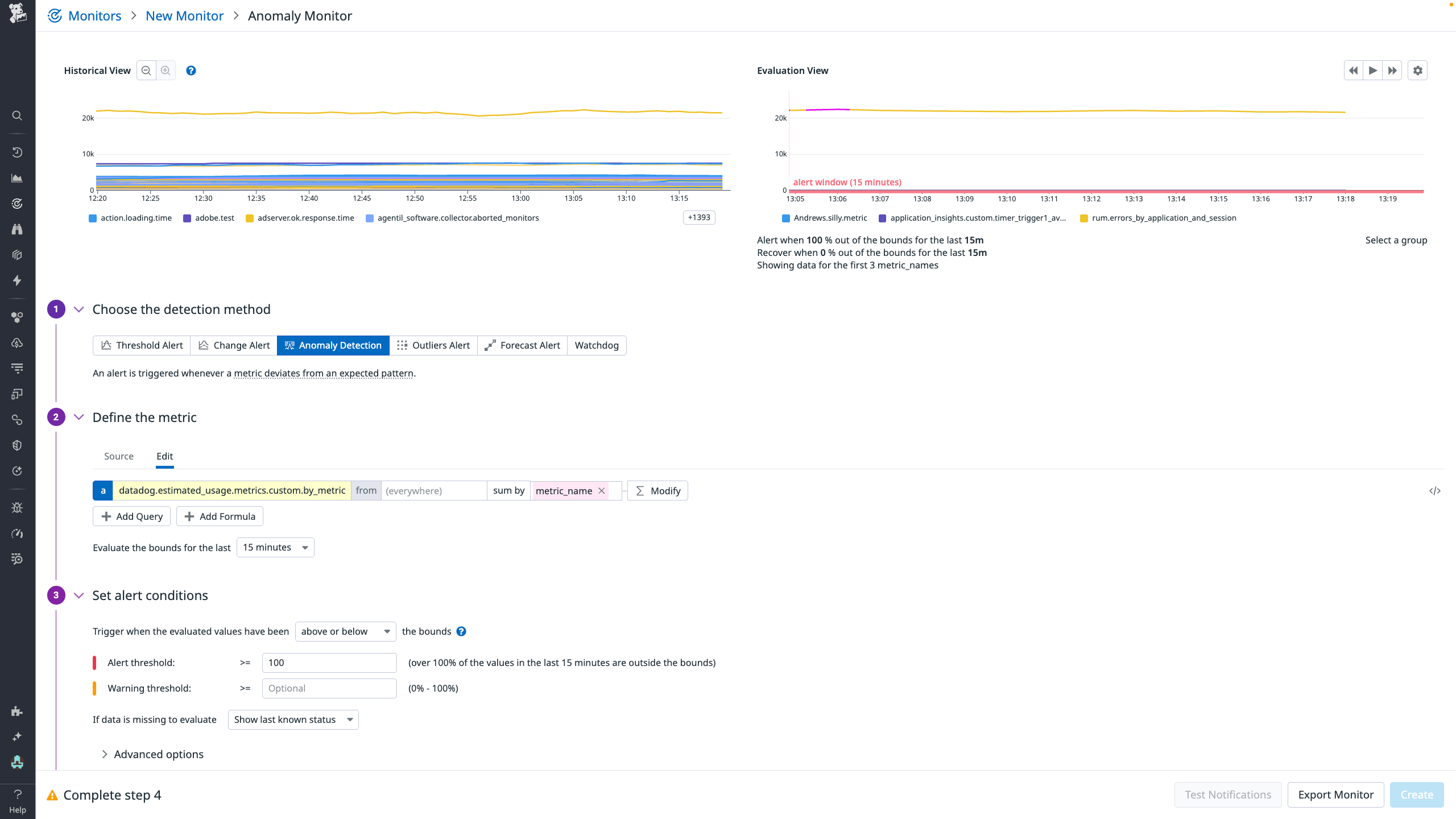
Task: Open the Security shield icon in the sidebar
Action: click(x=16, y=445)
